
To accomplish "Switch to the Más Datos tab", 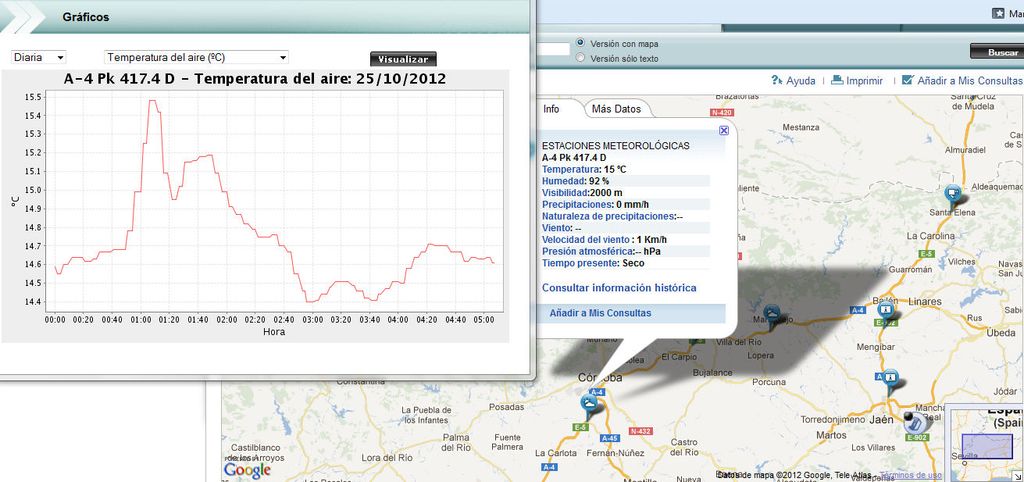I will 616,109.
